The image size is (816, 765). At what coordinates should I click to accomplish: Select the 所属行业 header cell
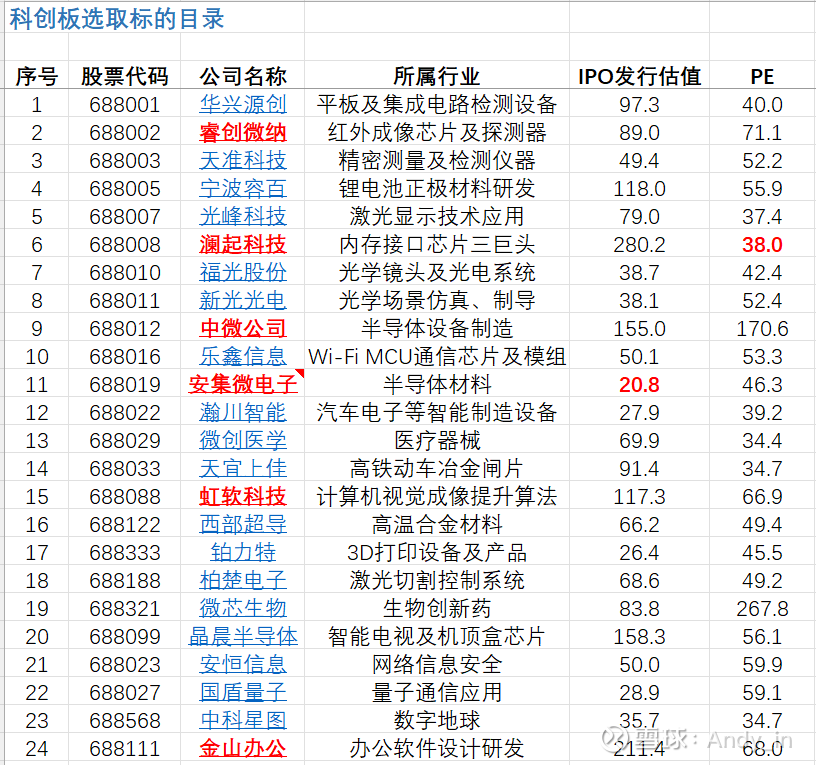click(x=437, y=76)
